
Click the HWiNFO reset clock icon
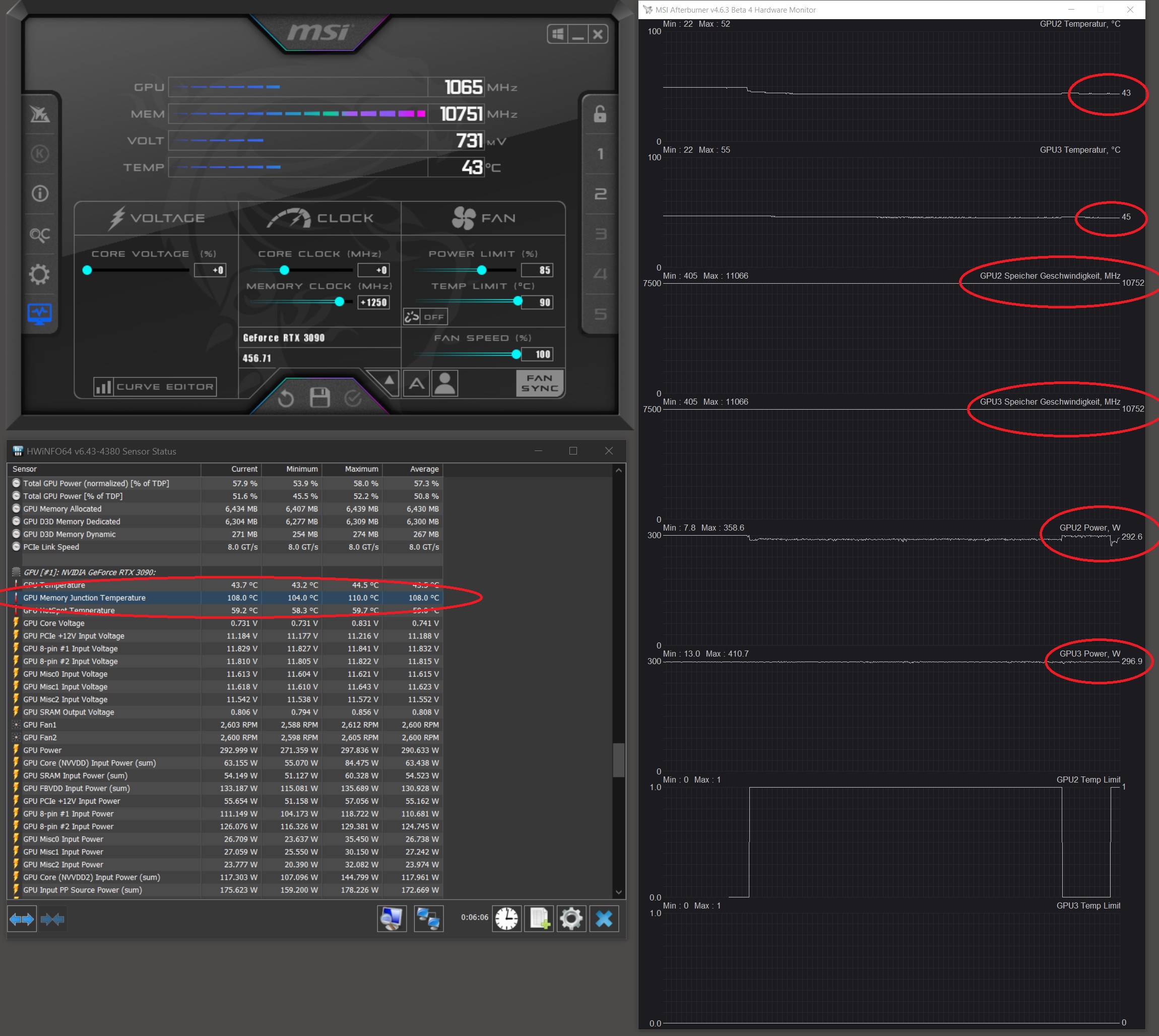point(506,918)
